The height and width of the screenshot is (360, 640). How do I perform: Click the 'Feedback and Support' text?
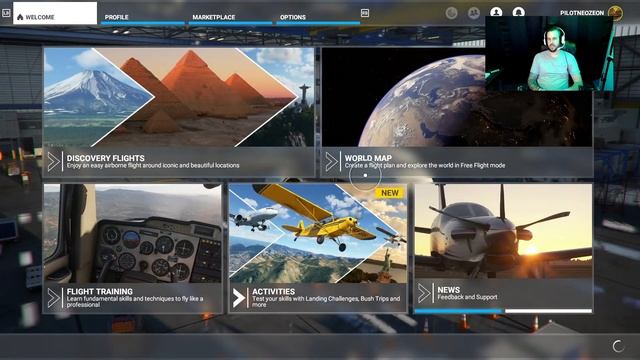point(467,297)
